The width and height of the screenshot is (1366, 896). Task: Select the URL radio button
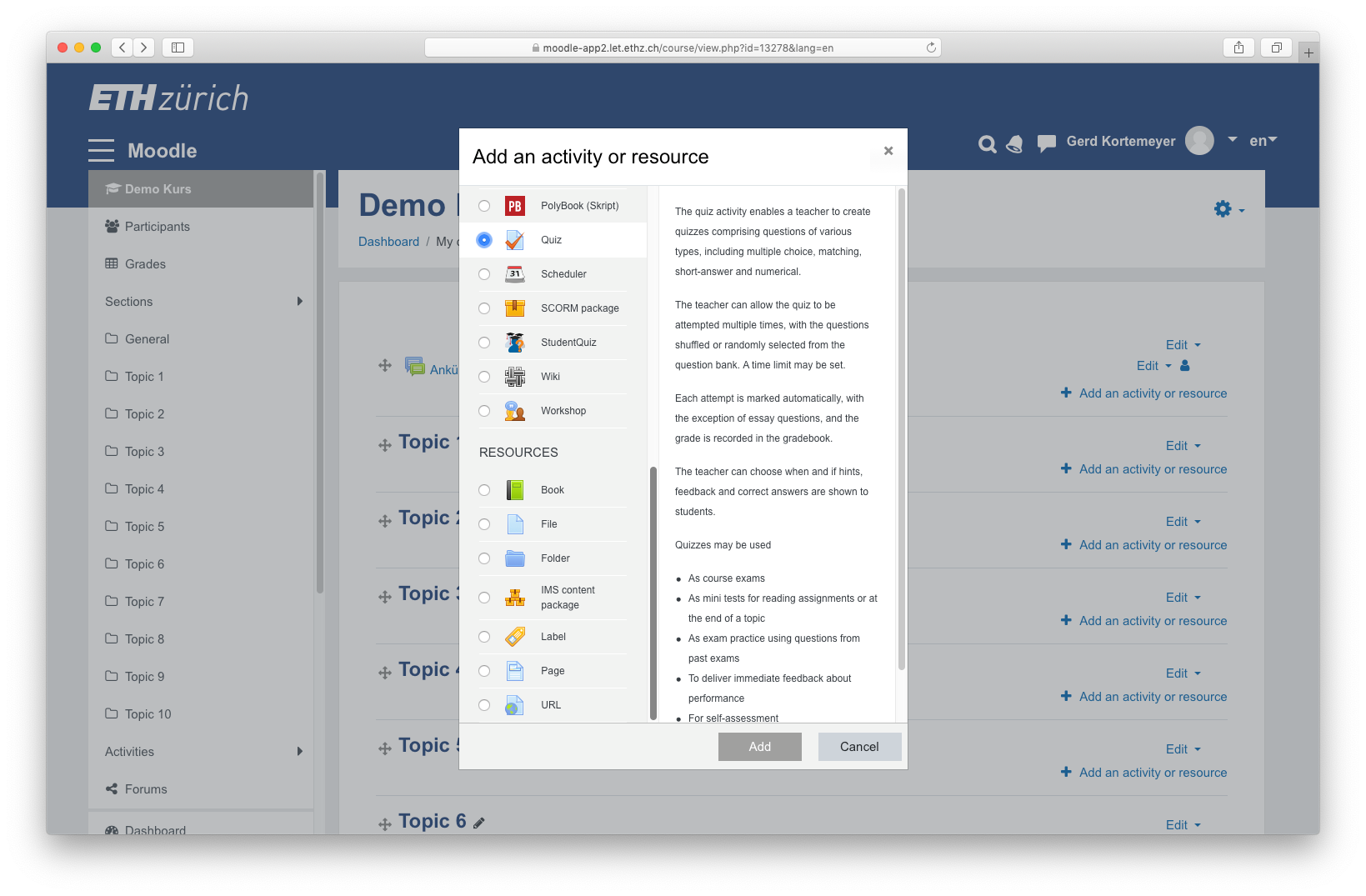coord(484,705)
